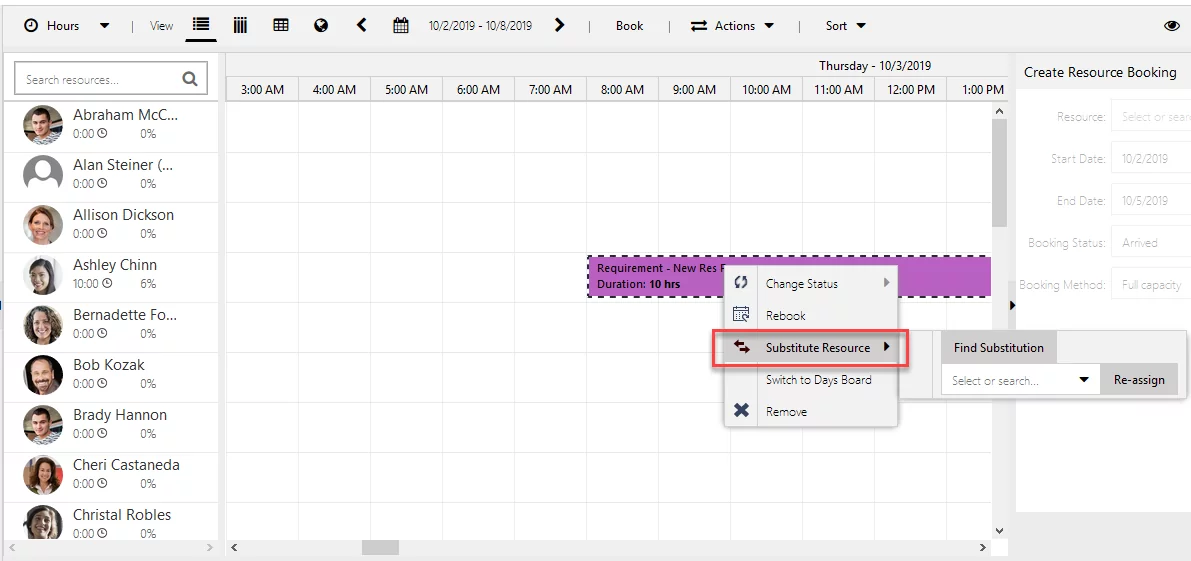This screenshot has height=561, width=1191.
Task: Expand the Change Status submenu arrow
Action: coord(886,283)
